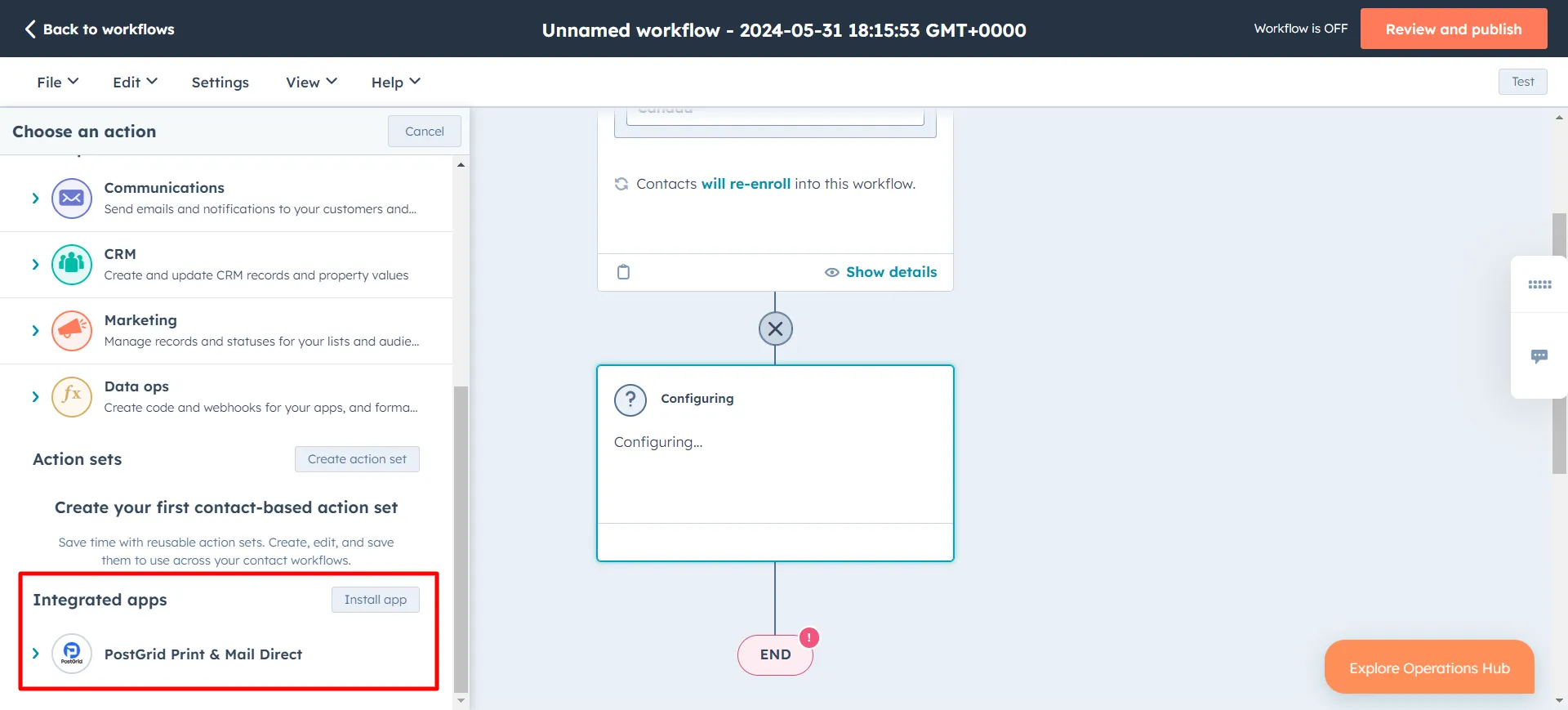
Task: Click action panel scroll up arrow
Action: [461, 164]
